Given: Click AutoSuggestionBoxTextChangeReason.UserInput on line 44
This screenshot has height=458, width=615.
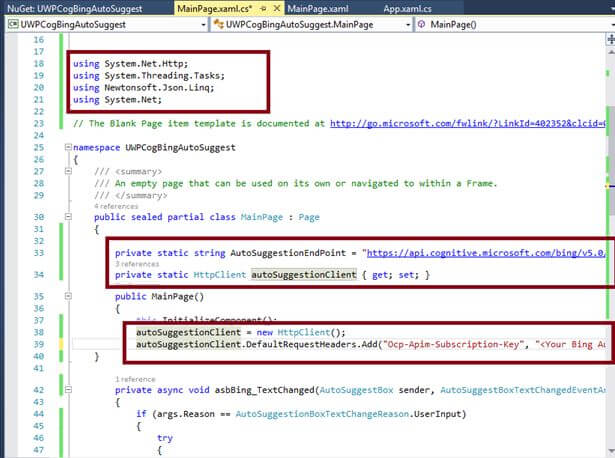Looking at the screenshot, I should click(x=351, y=414).
